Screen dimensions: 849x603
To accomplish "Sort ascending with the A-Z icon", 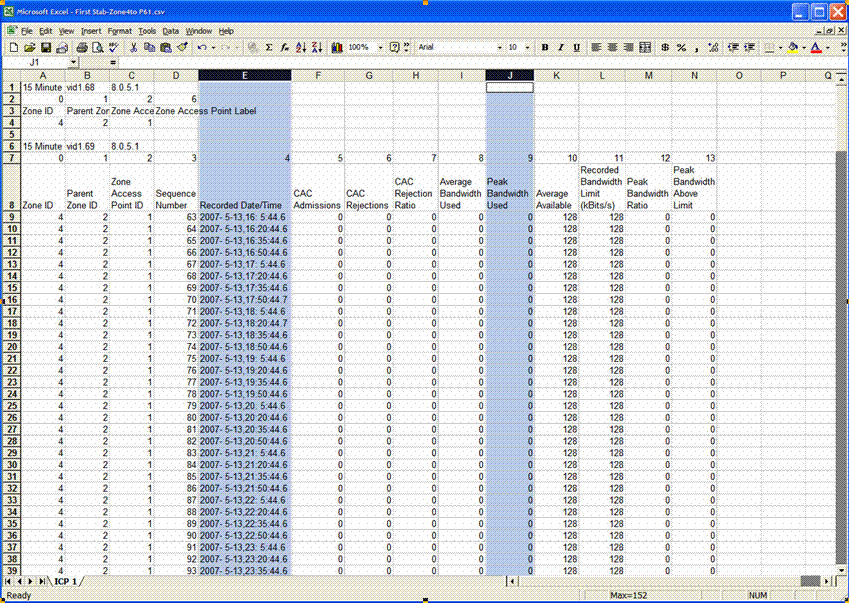I will coord(301,48).
